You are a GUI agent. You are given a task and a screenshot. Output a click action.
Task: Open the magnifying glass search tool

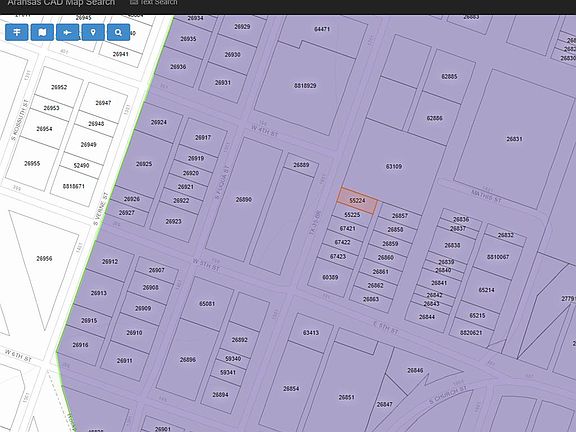[x=118, y=32]
